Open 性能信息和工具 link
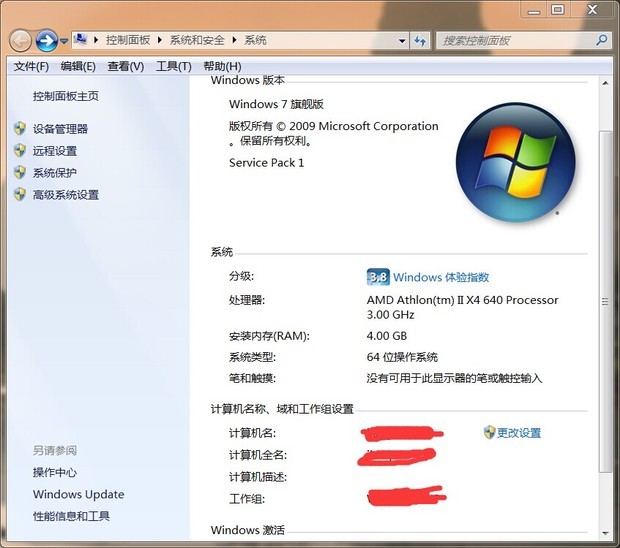This screenshot has height=548, width=620. click(71, 516)
